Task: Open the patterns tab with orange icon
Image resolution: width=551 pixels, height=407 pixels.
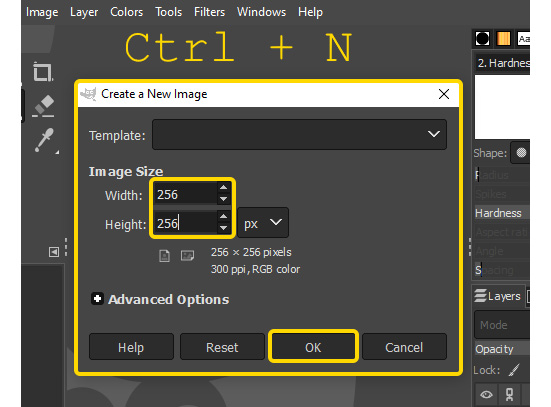Action: 503,38
